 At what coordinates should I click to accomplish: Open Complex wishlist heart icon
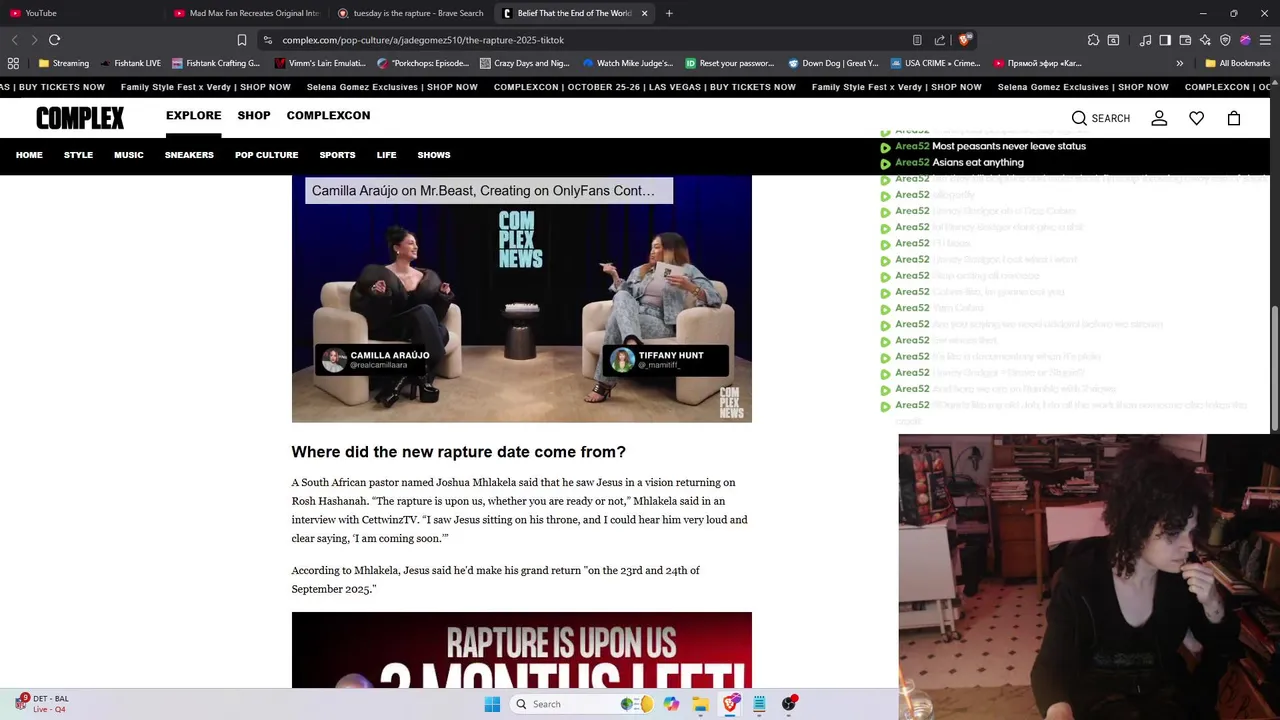click(1196, 118)
